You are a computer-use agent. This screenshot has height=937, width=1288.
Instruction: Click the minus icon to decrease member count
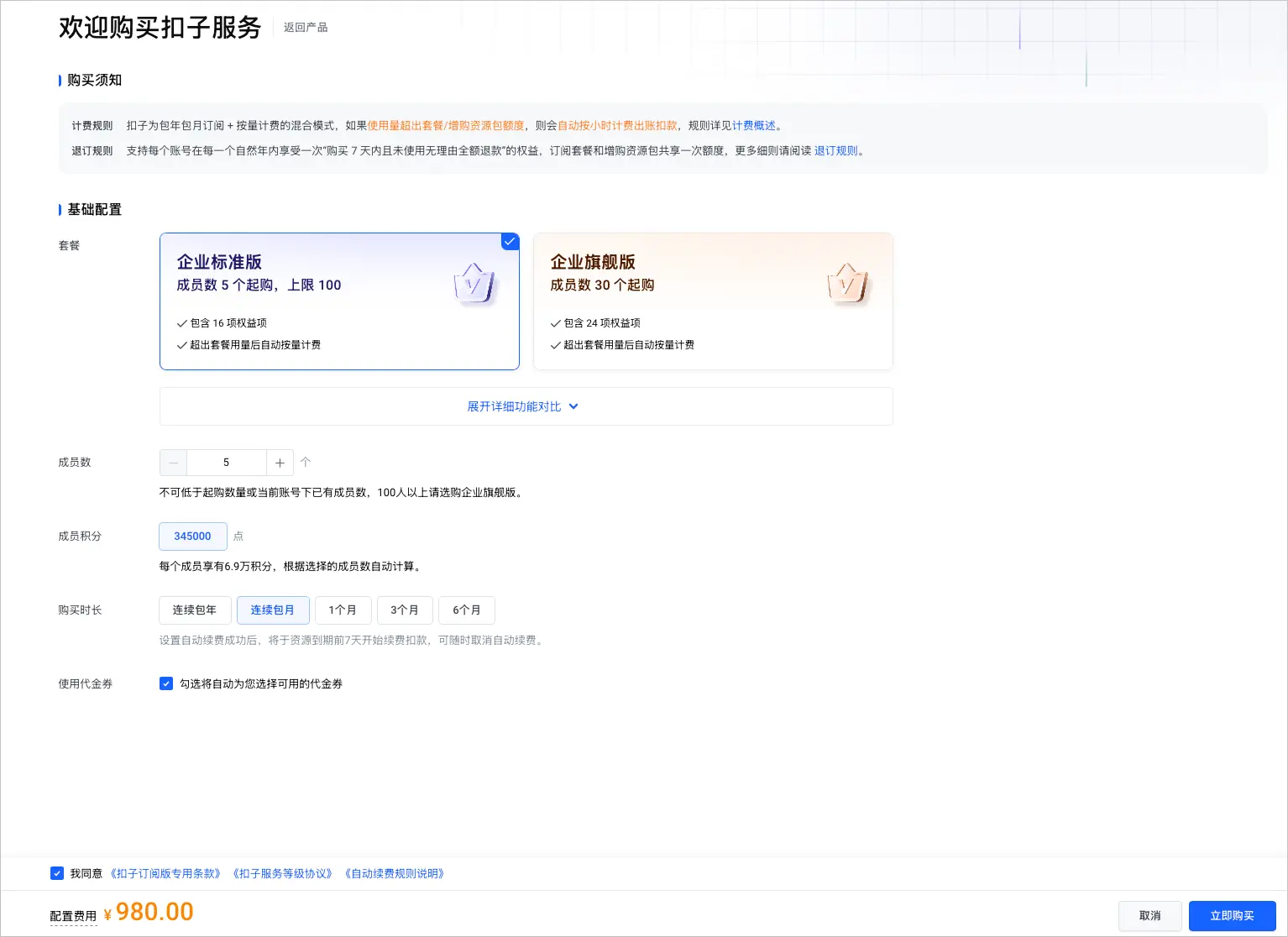pos(173,463)
